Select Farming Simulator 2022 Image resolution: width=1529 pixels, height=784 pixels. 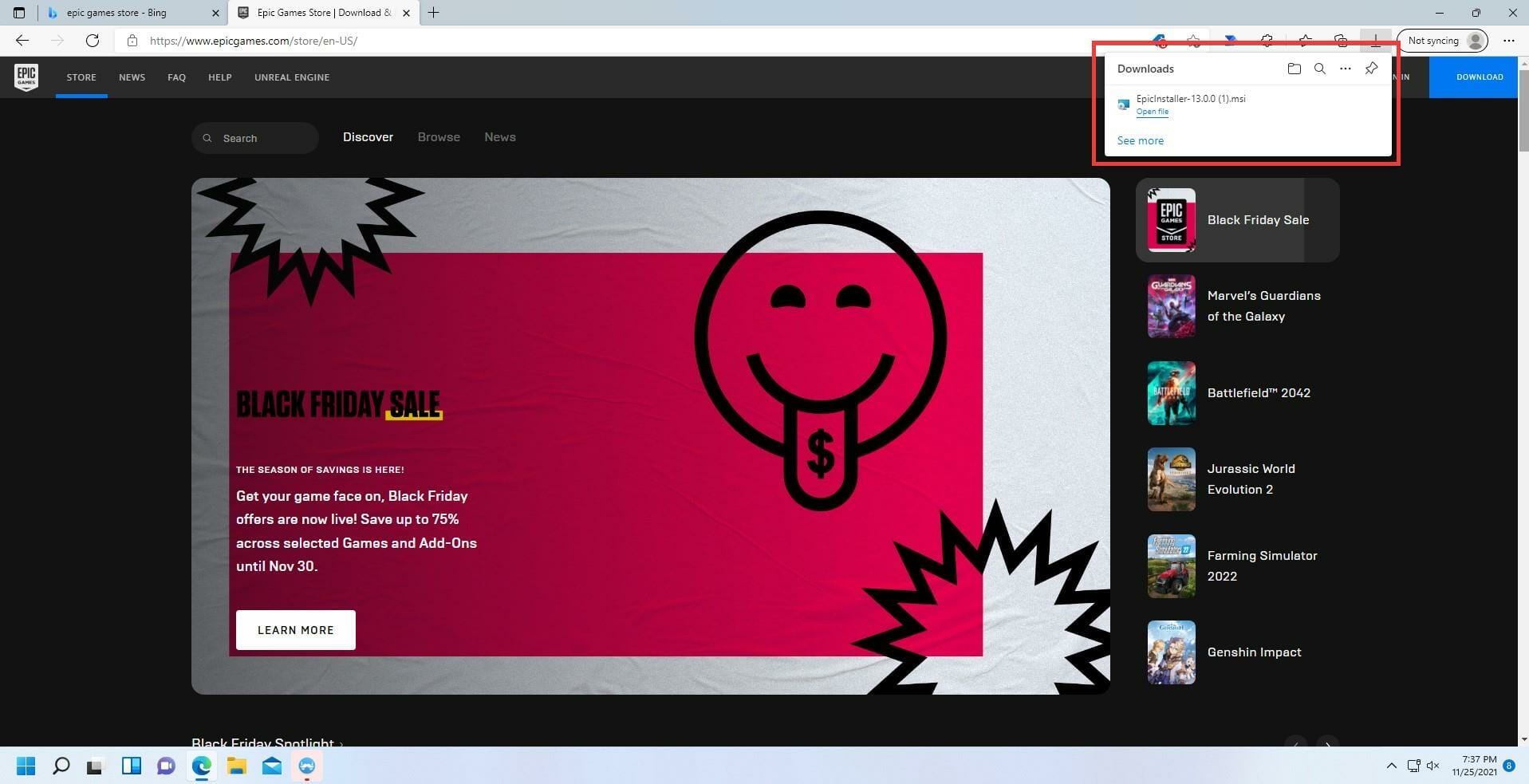1237,566
